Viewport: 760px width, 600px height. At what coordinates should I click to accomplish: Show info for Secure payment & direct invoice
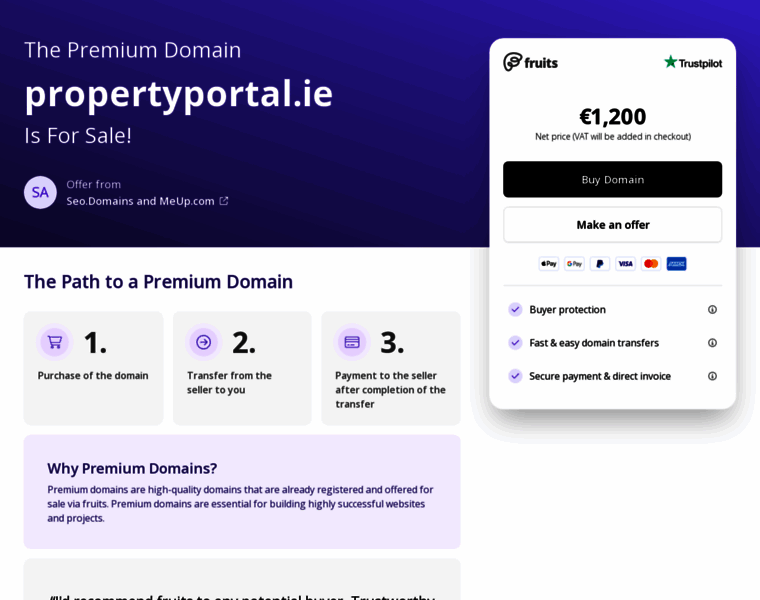712,376
